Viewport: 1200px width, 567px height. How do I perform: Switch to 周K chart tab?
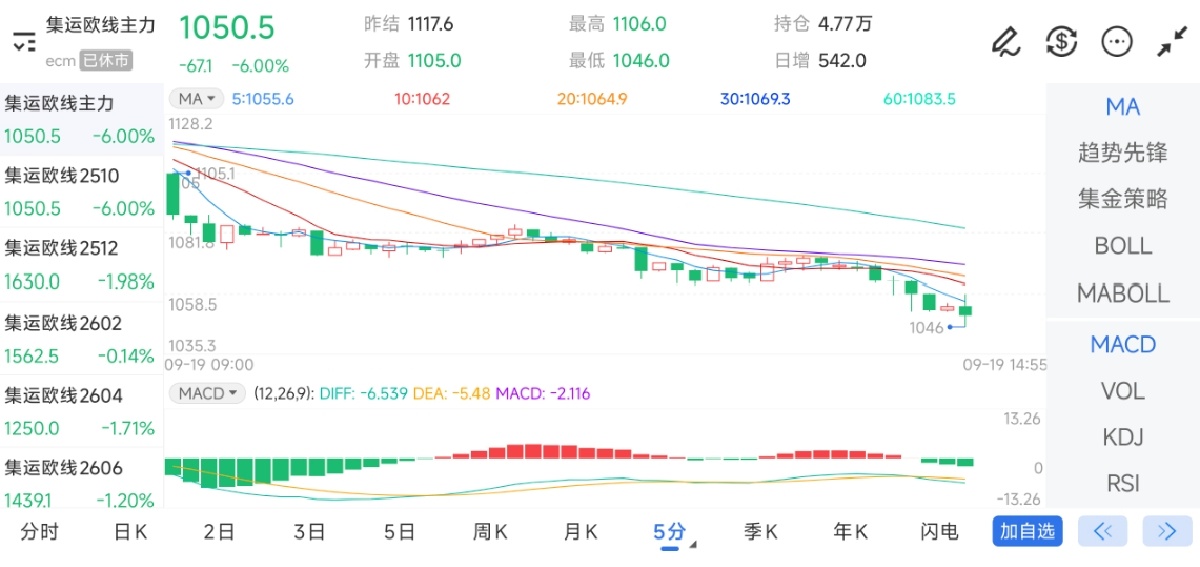(x=490, y=532)
